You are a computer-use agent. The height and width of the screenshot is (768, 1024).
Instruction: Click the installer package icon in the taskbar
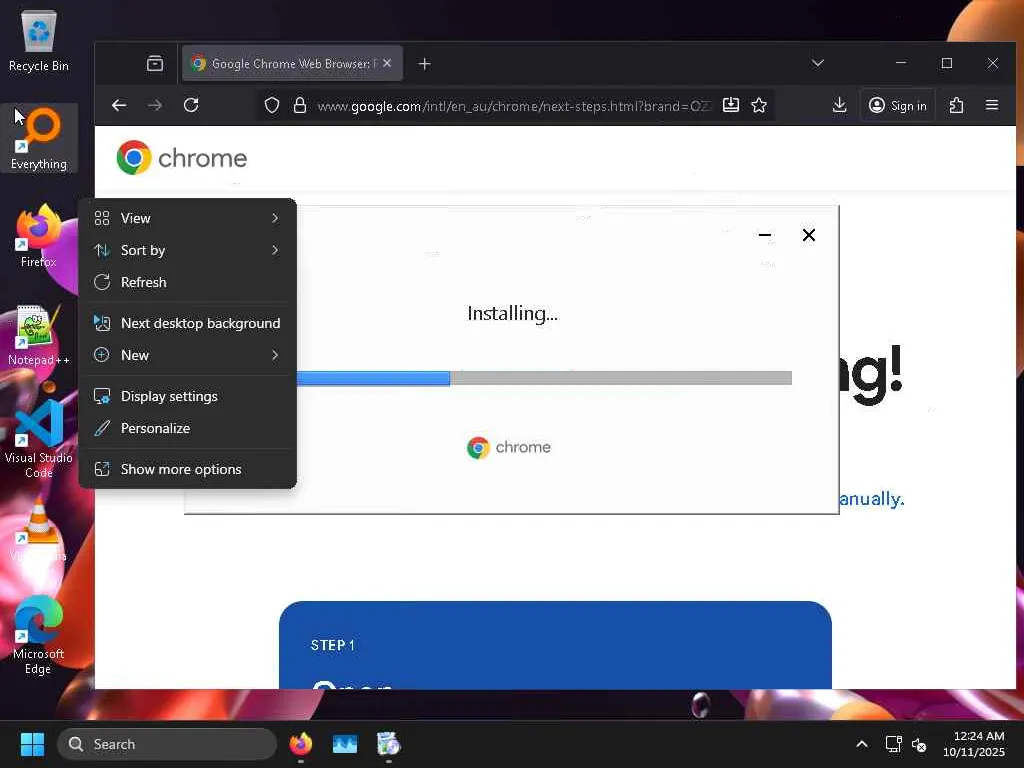389,744
